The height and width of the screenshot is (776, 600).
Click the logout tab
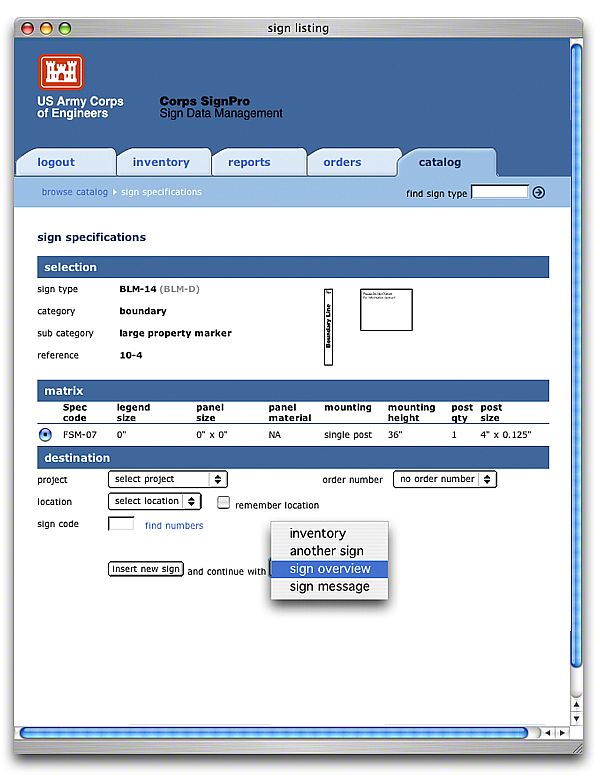pyautogui.click(x=57, y=162)
